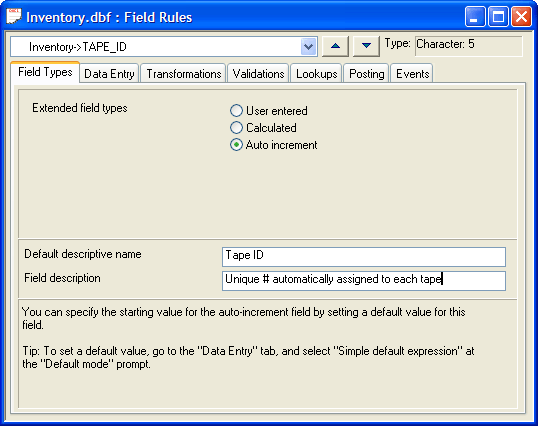Maximize the Field Rules window

pos(498,16)
